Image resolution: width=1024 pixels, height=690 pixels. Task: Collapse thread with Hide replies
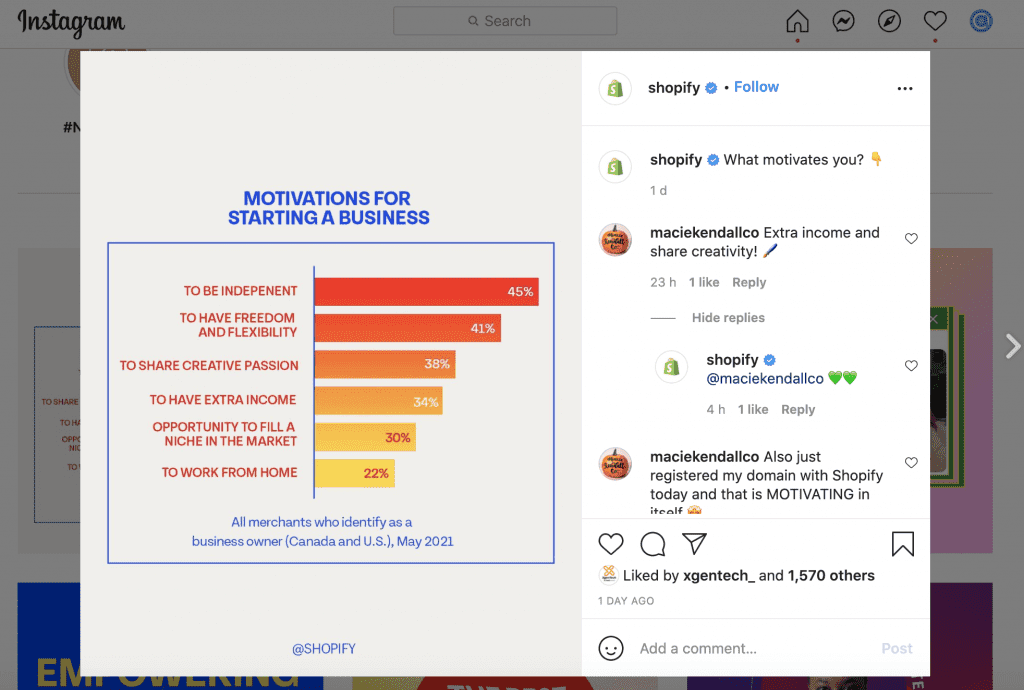(728, 317)
